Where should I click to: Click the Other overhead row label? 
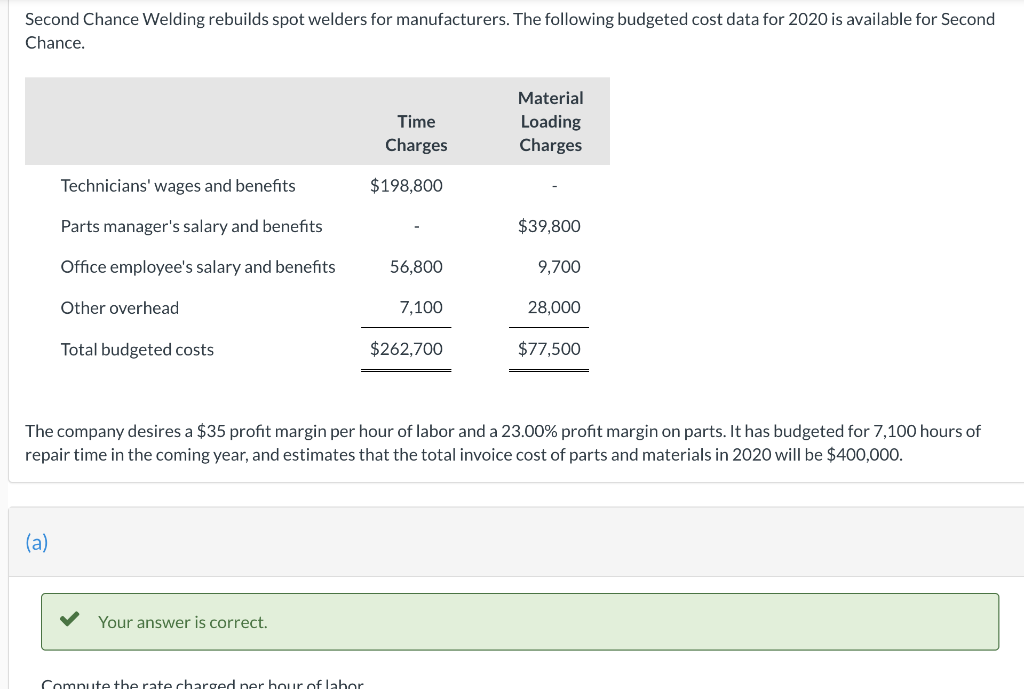pyautogui.click(x=120, y=308)
